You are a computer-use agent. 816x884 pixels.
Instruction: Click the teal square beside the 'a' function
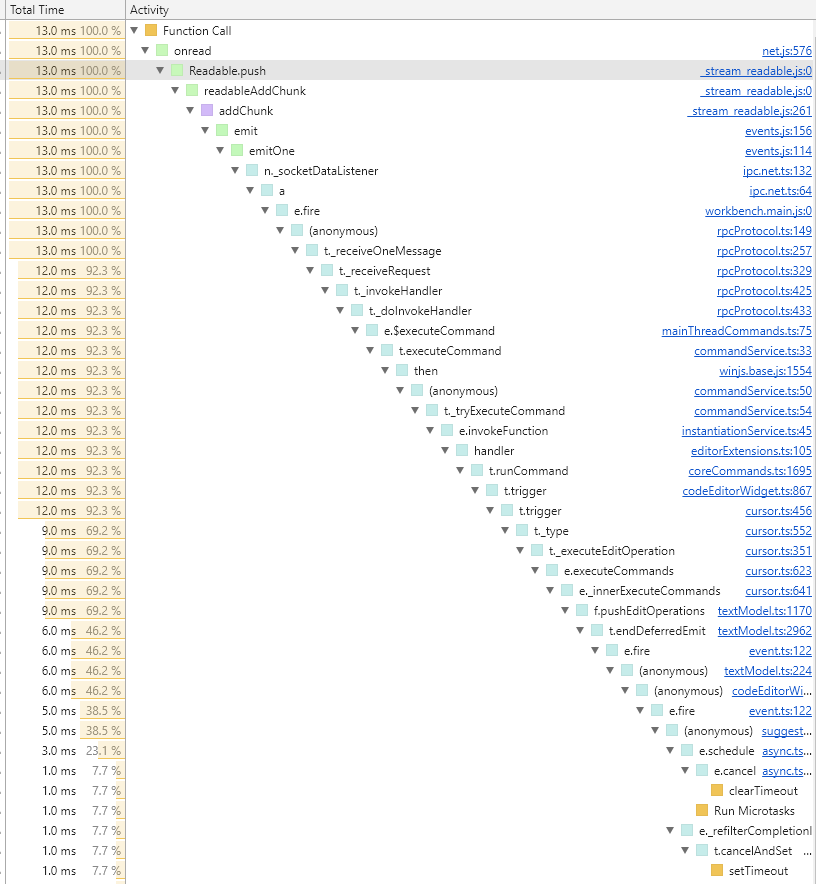tap(267, 191)
